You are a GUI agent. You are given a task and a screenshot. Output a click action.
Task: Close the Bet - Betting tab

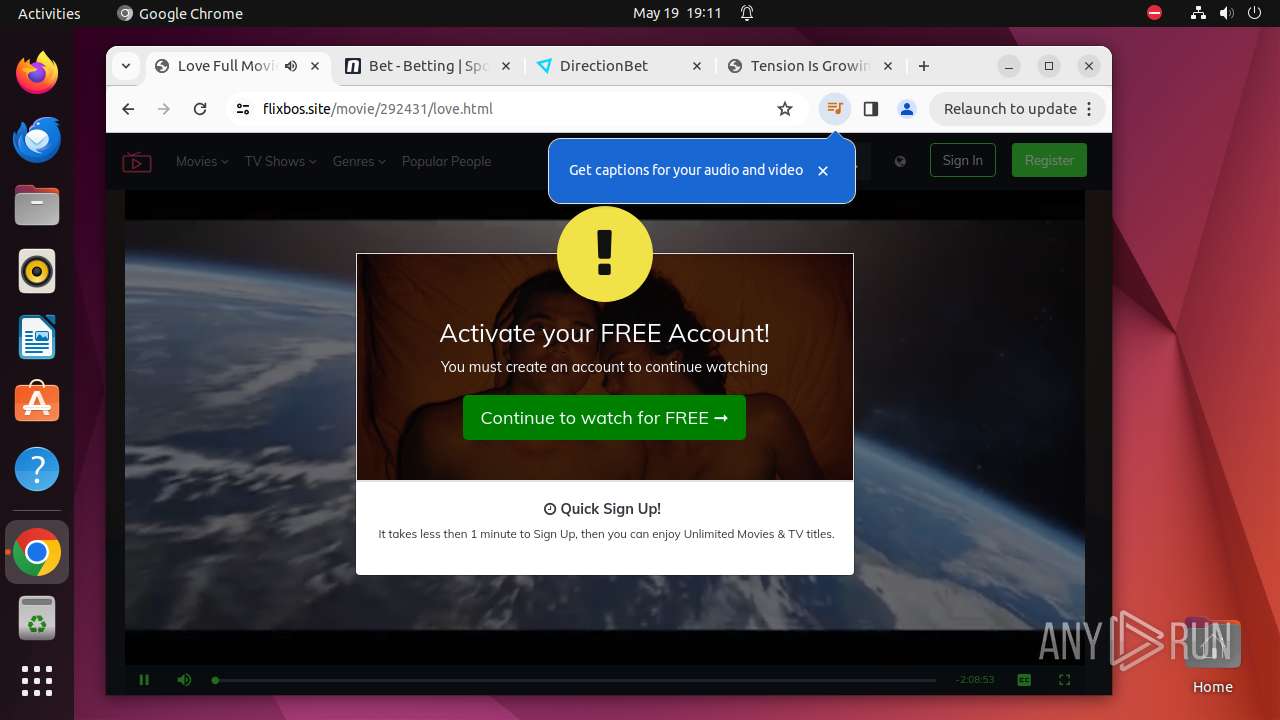click(x=506, y=66)
